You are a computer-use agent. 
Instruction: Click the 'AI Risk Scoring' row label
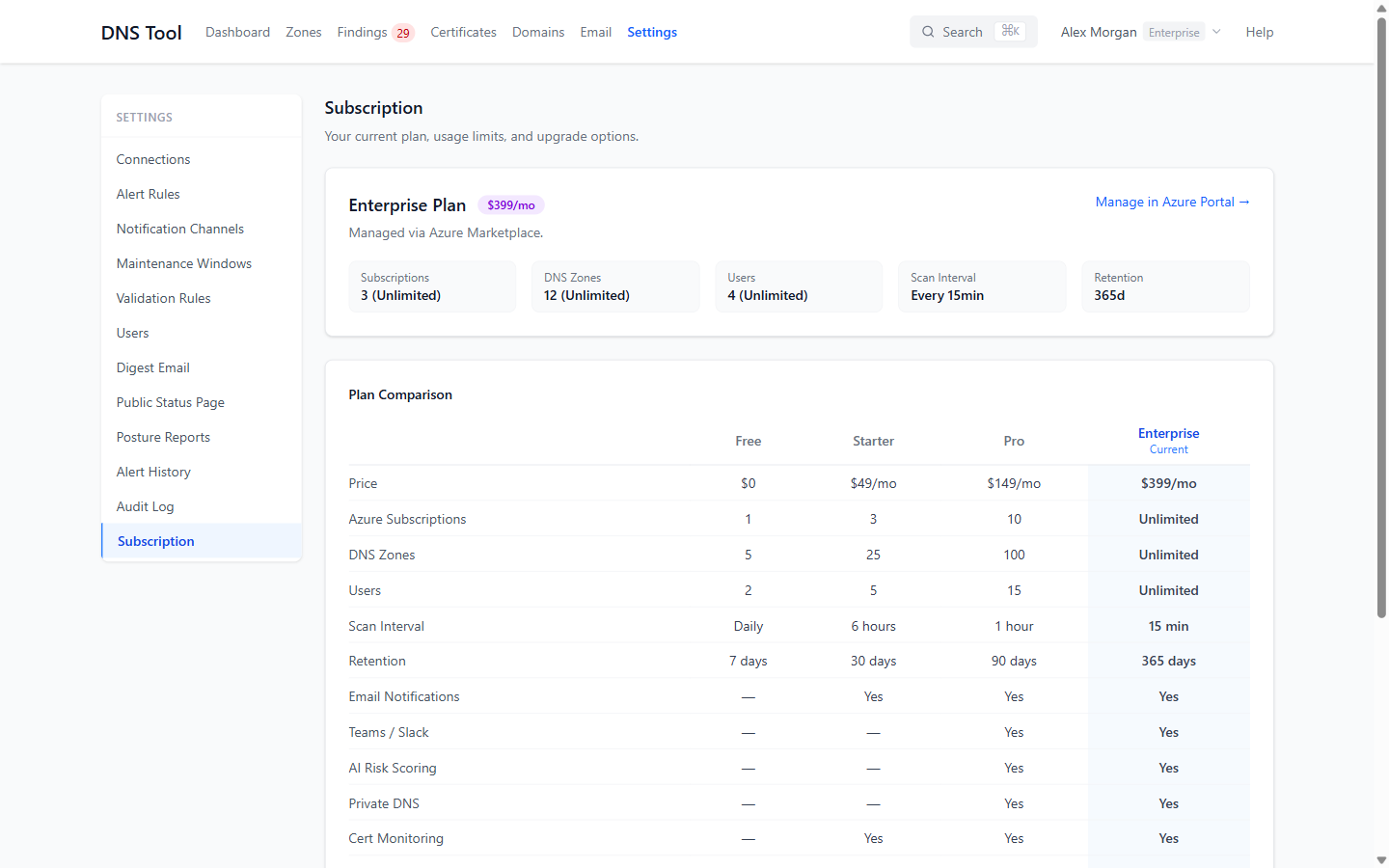(x=393, y=768)
